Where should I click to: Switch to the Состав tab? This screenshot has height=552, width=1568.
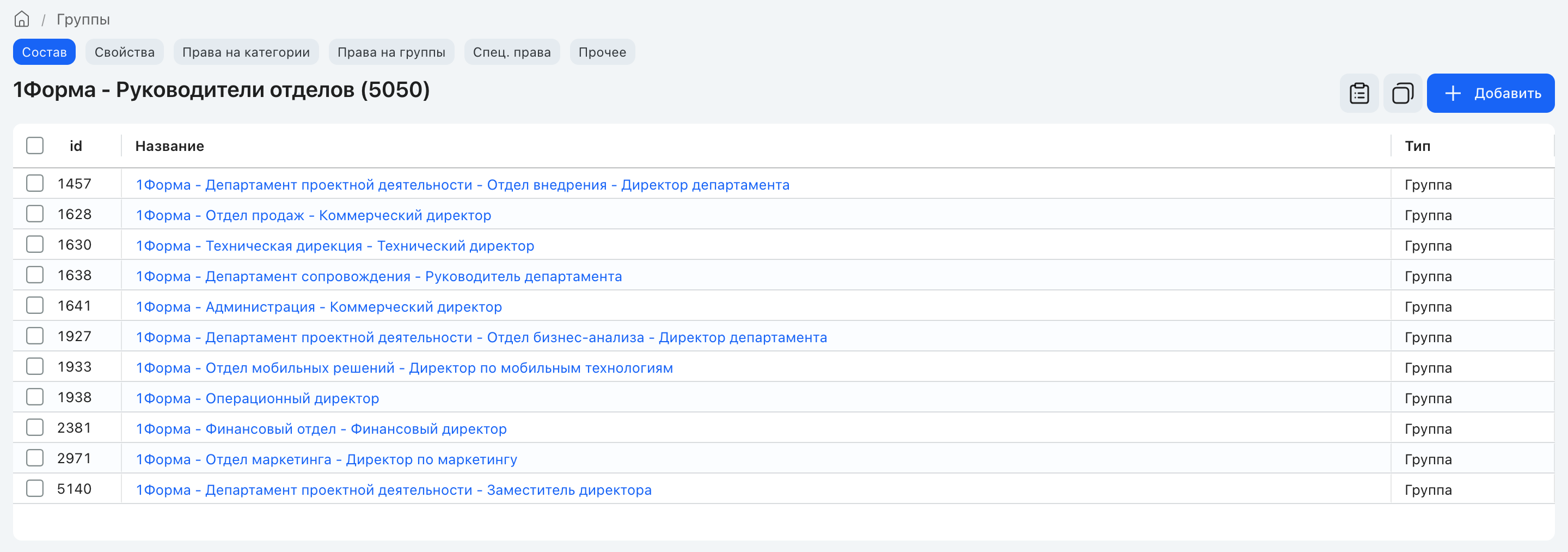[45, 52]
